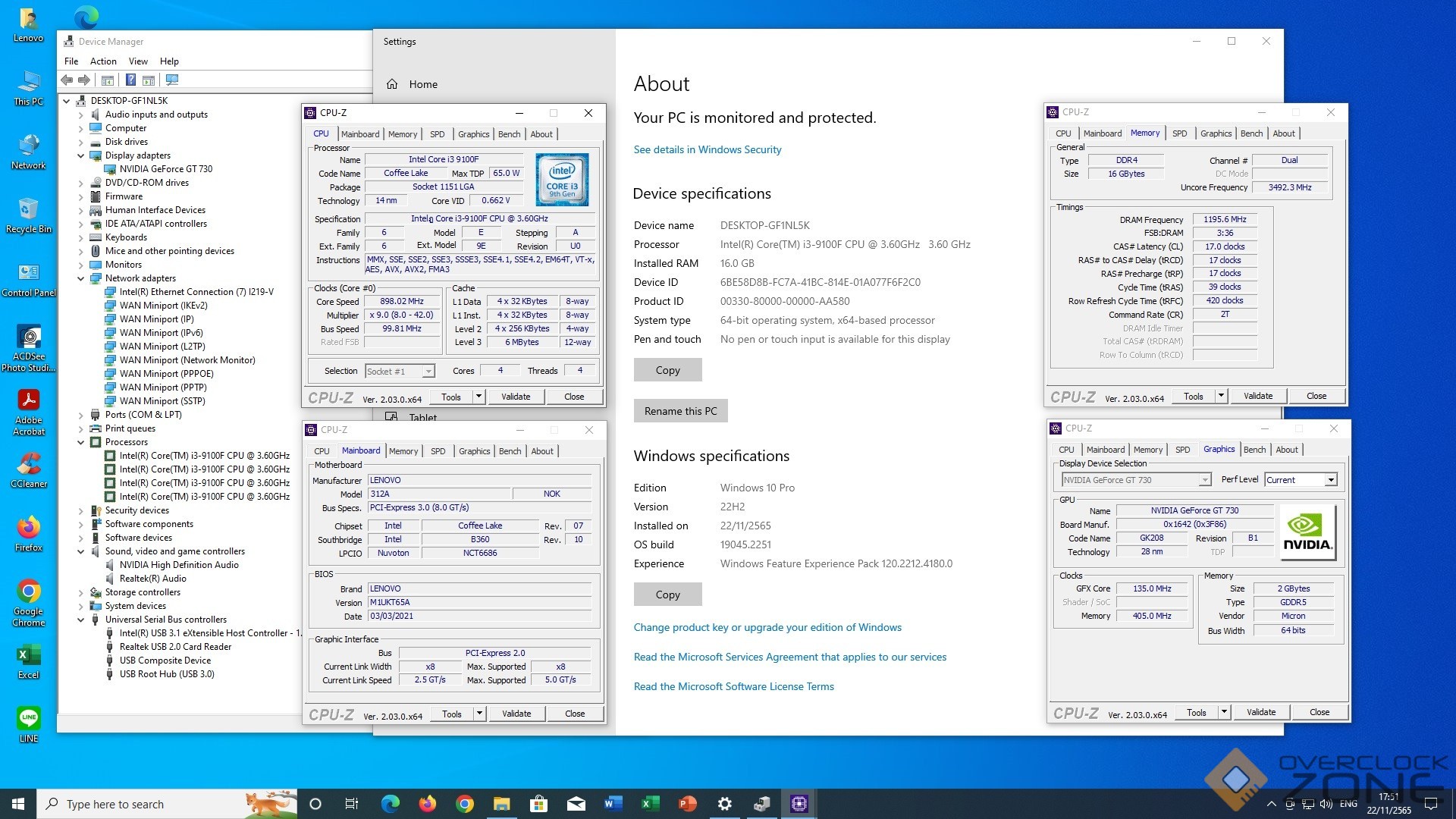The width and height of the screenshot is (1456, 819).
Task: Click the Rename this PC button
Action: (x=680, y=411)
